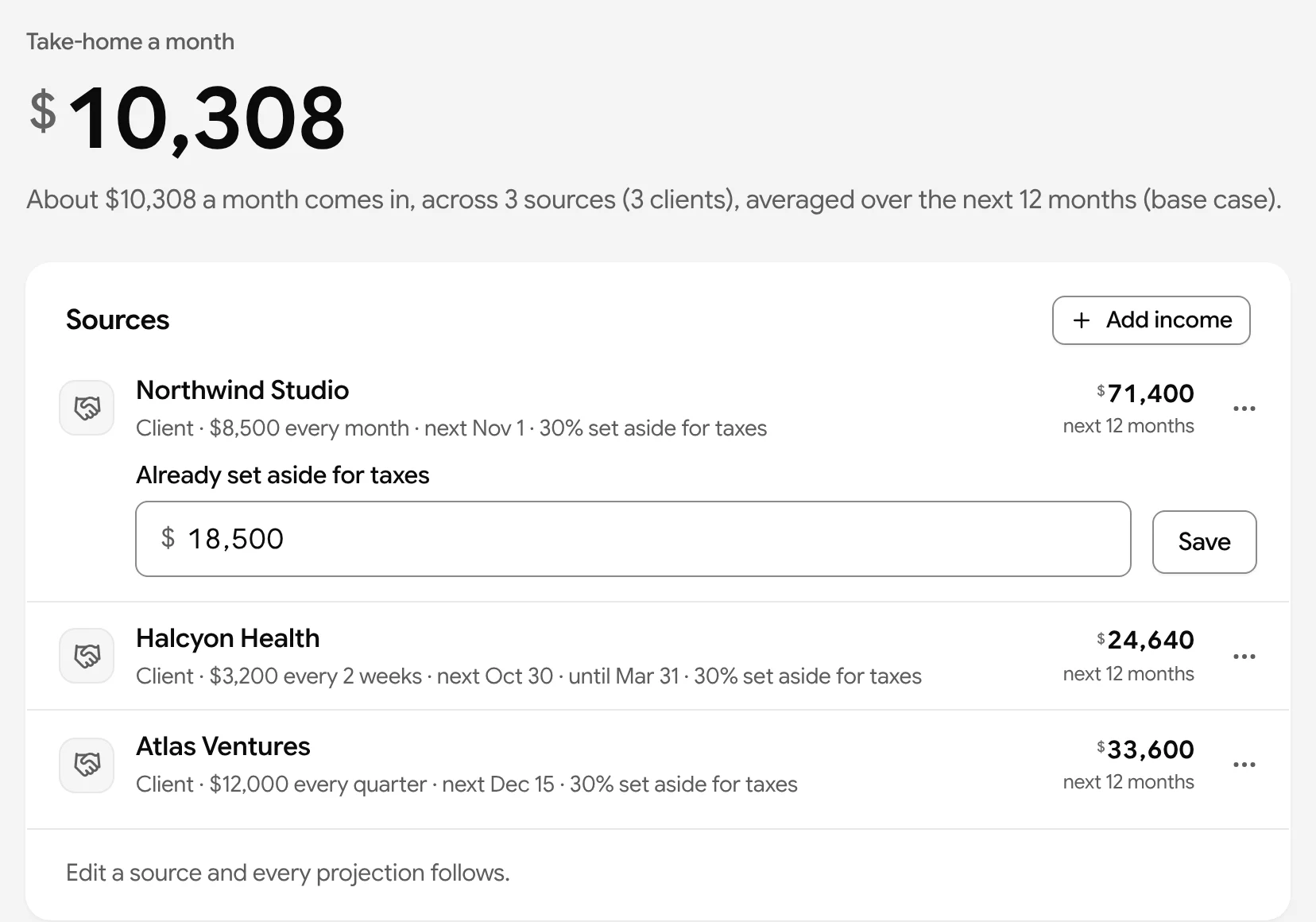Click the Atlas Ventures handshake icon

click(x=87, y=765)
